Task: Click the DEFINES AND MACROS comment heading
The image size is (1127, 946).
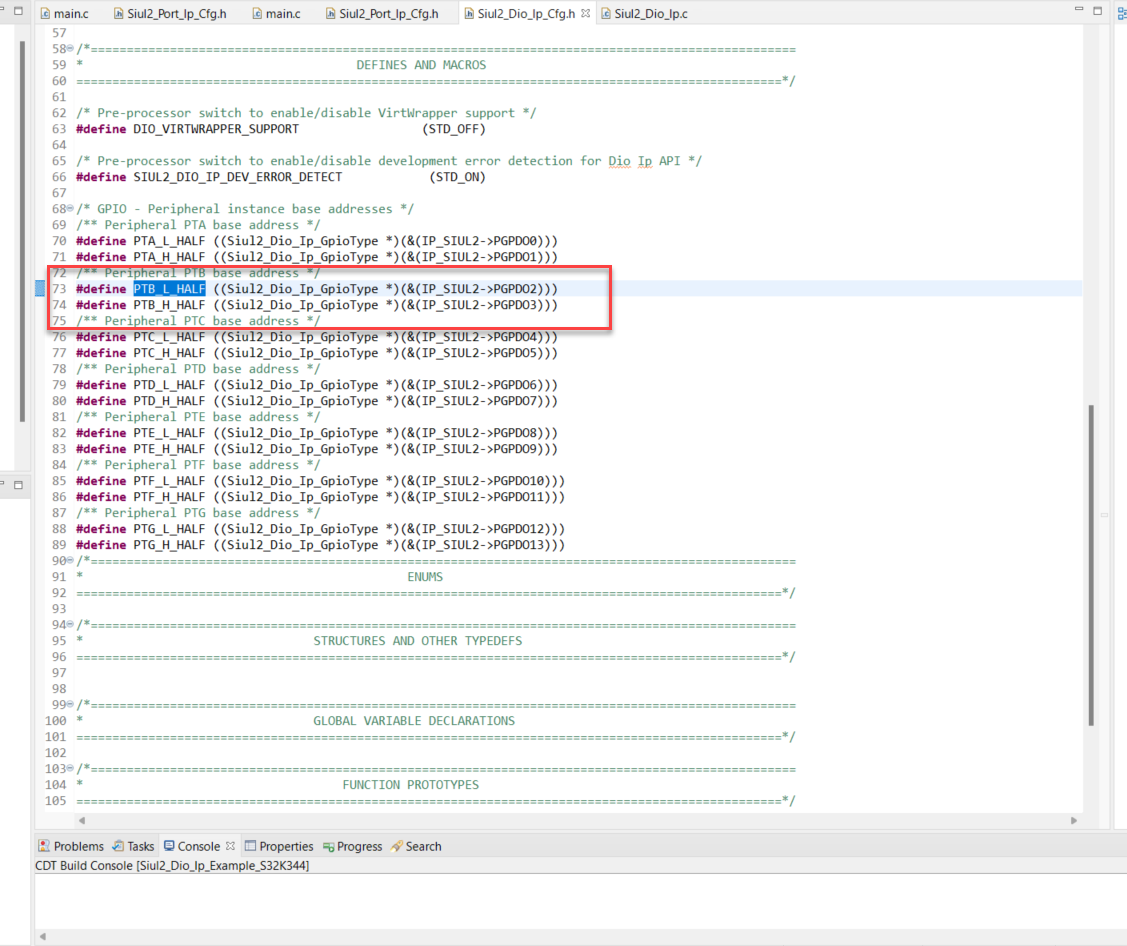Action: pos(421,65)
